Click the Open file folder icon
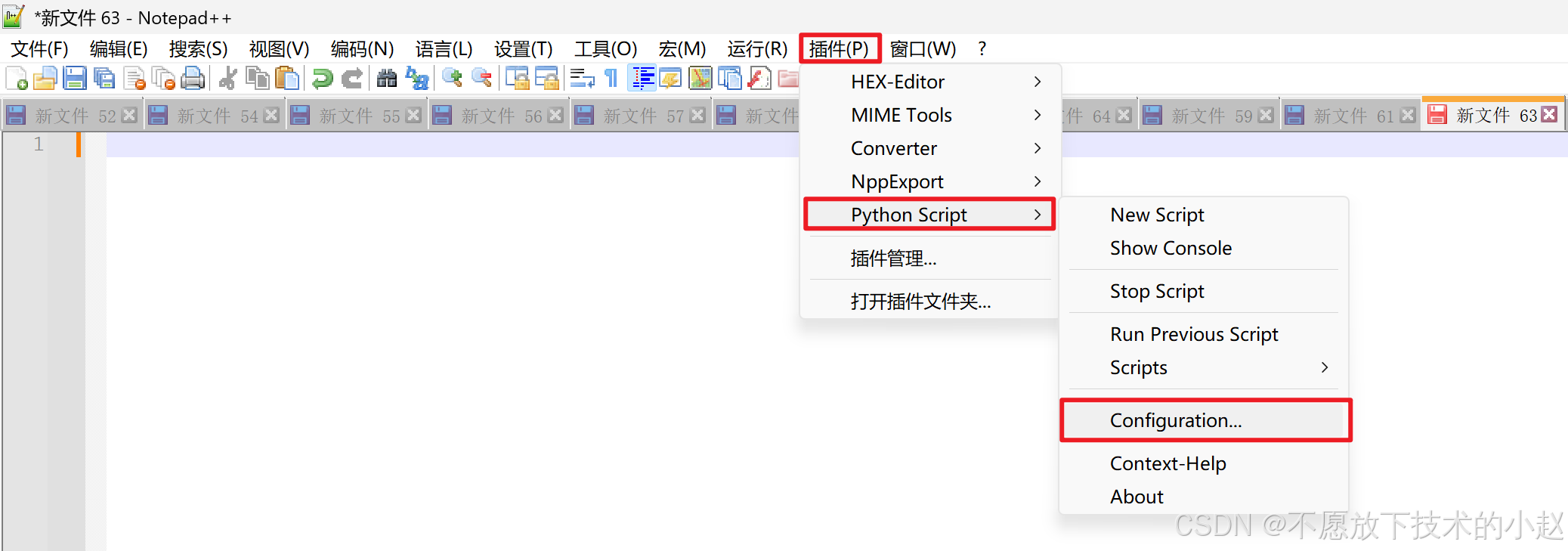This screenshot has width=1568, height=551. (45, 79)
